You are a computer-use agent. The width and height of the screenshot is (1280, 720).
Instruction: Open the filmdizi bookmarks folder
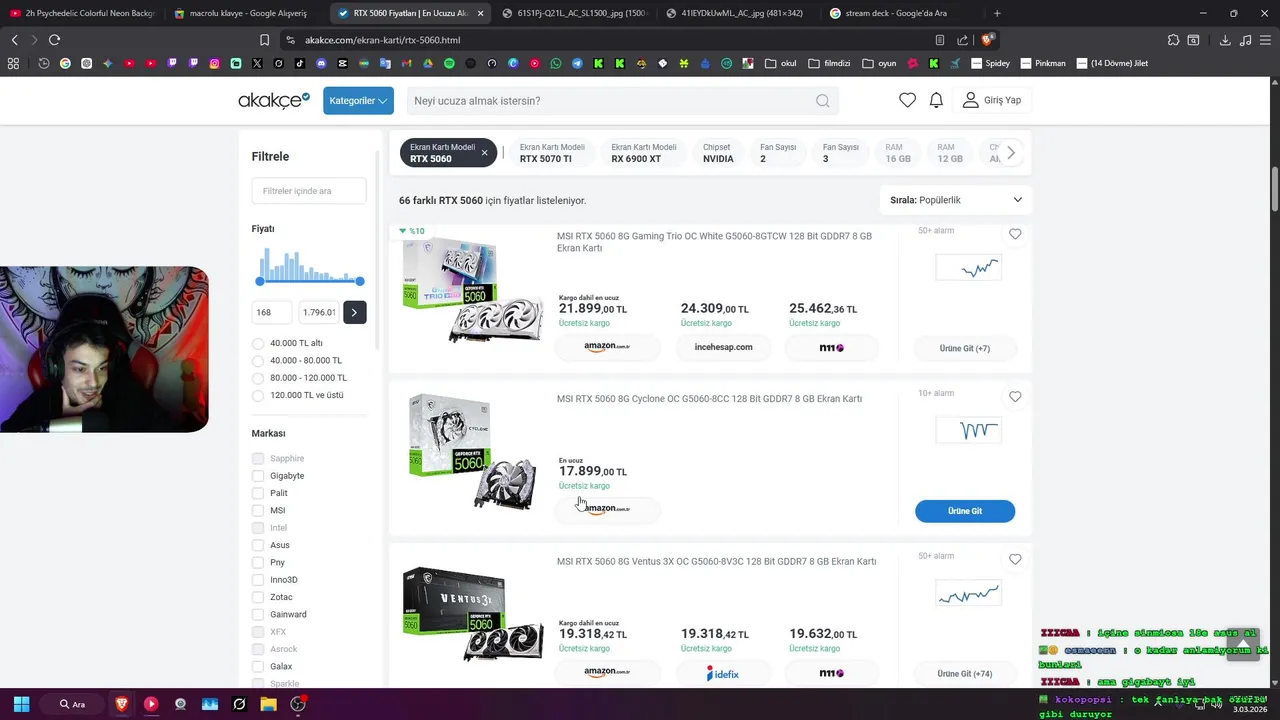(x=829, y=63)
